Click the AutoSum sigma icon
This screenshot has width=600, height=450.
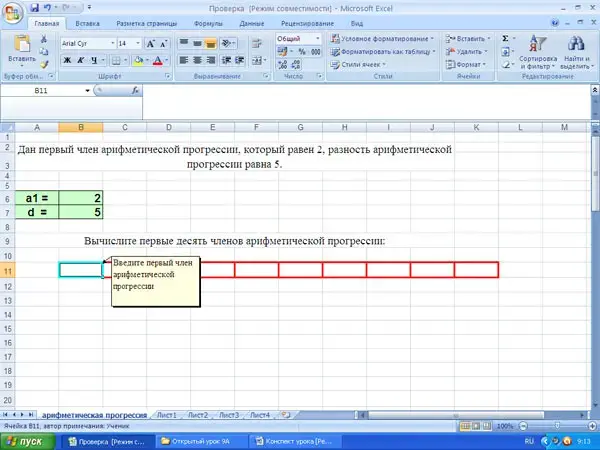505,38
